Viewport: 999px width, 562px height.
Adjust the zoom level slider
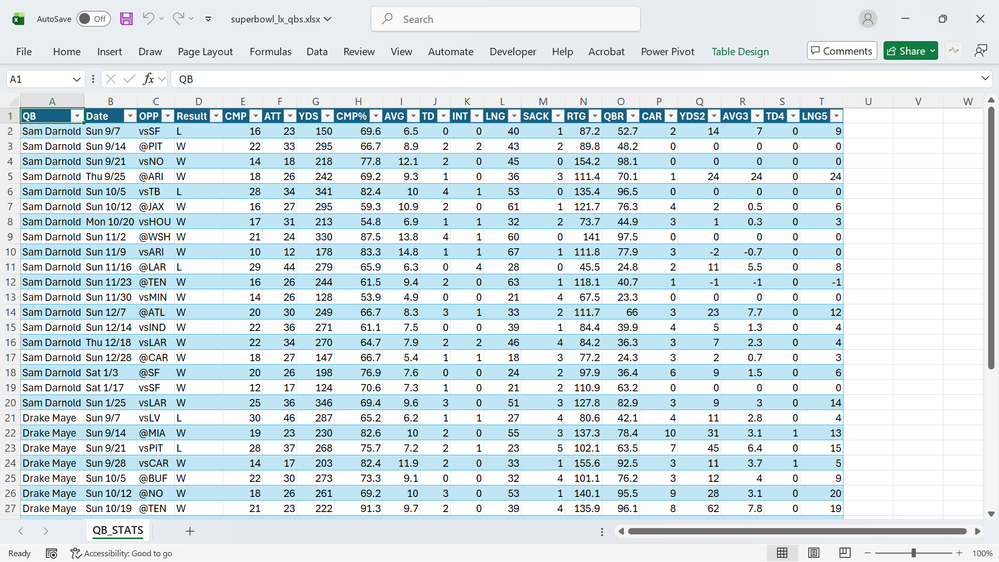pyautogui.click(x=913, y=553)
